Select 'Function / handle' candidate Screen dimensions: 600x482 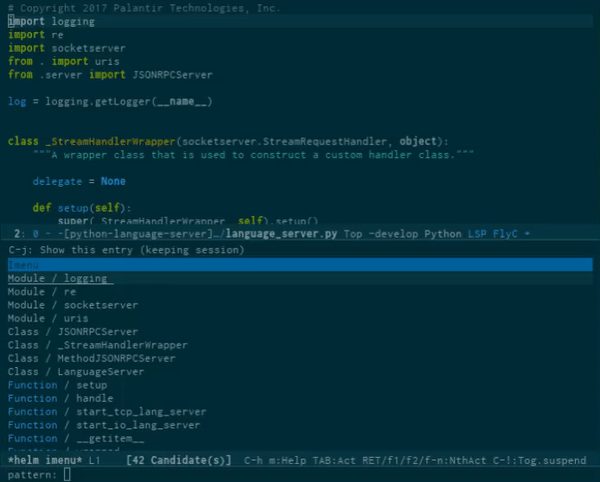click(x=60, y=399)
